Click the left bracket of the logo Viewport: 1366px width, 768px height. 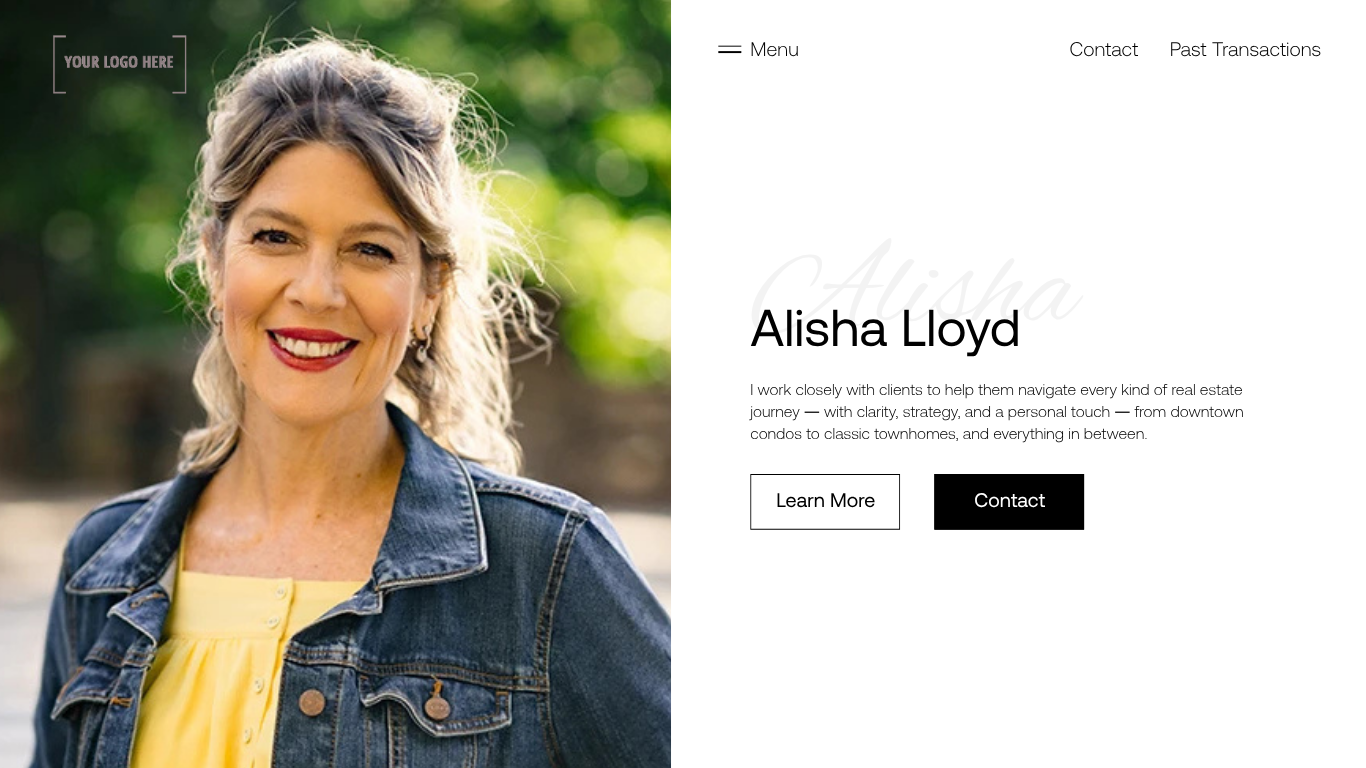click(58, 64)
